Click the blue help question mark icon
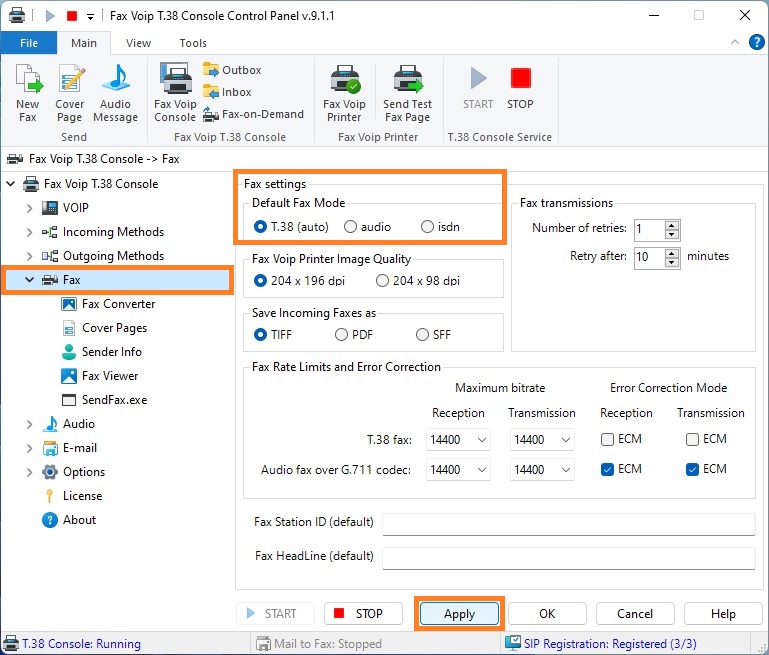This screenshot has height=655, width=769. pyautogui.click(x=757, y=42)
